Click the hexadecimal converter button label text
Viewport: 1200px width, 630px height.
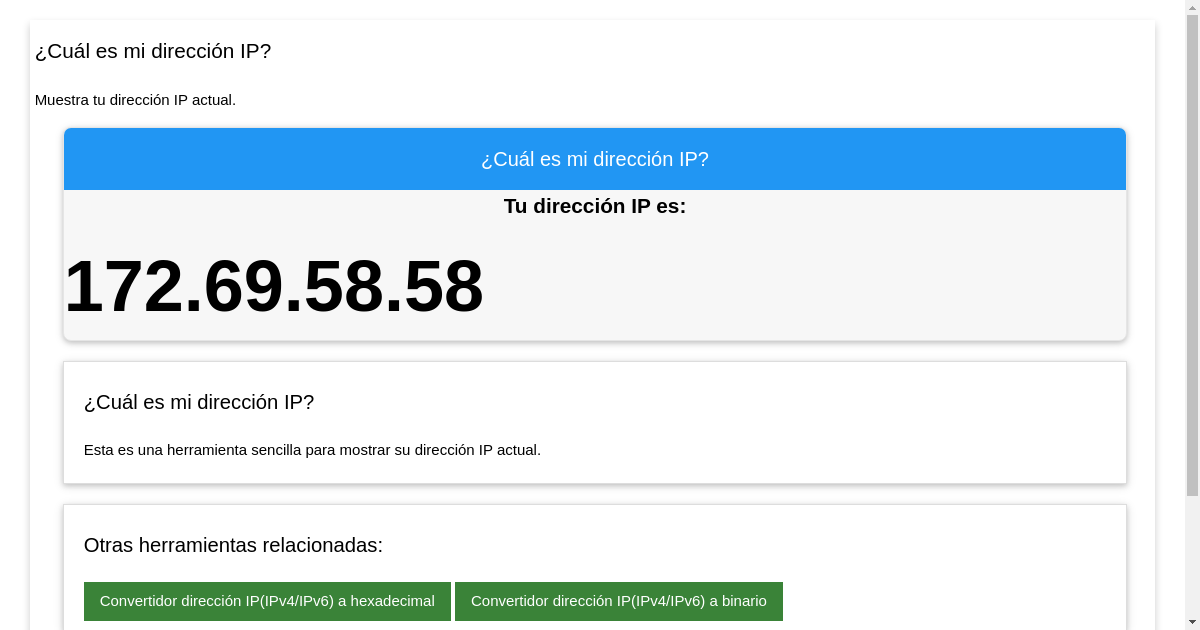267,601
